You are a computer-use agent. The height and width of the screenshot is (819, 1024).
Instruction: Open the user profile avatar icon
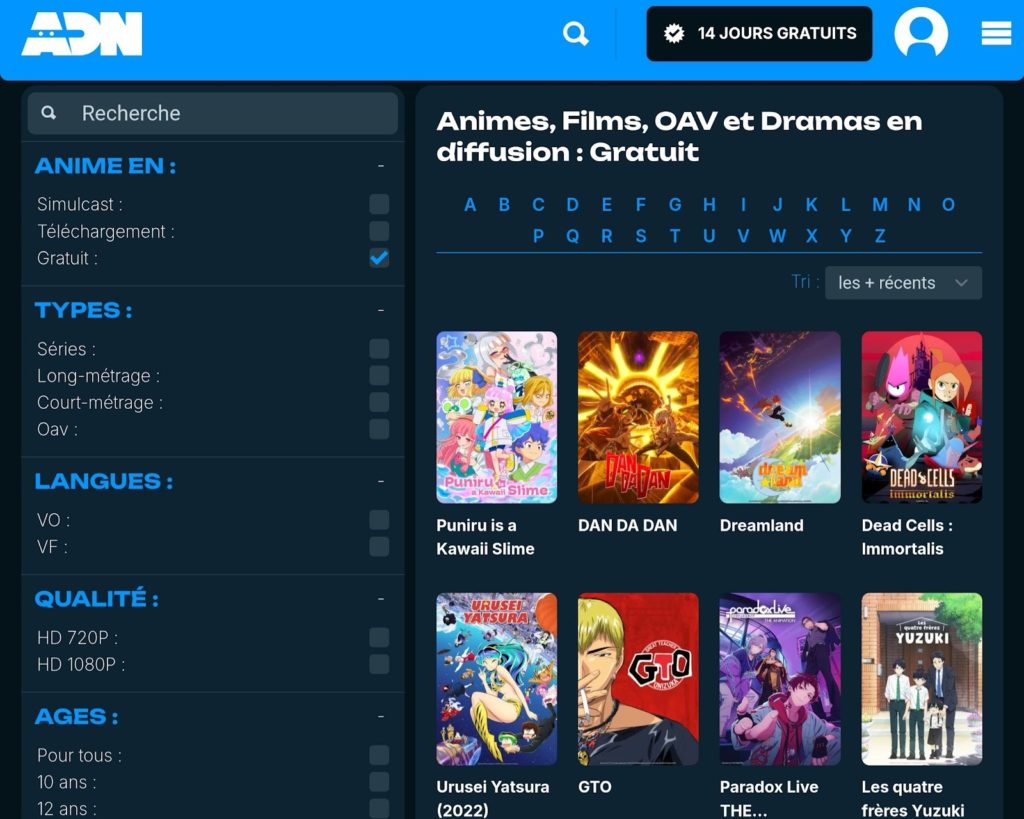(920, 33)
